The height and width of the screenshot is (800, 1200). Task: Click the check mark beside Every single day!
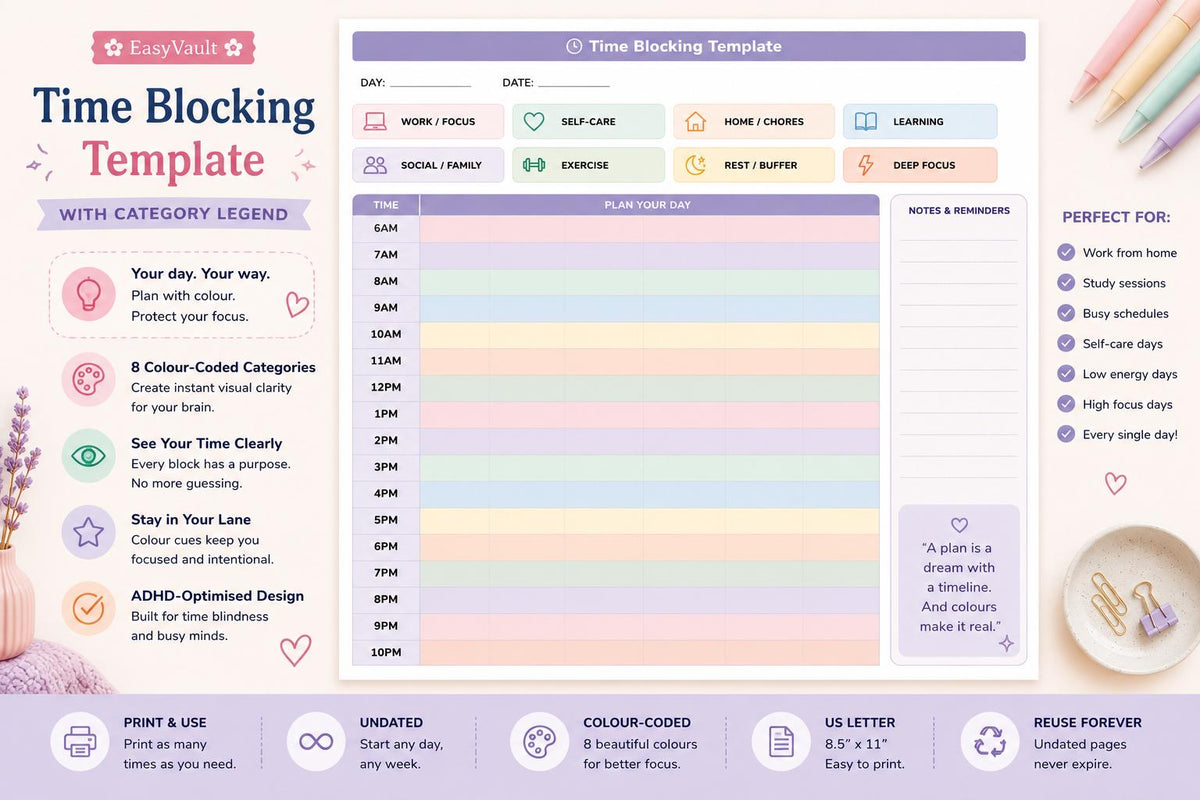pos(1066,434)
